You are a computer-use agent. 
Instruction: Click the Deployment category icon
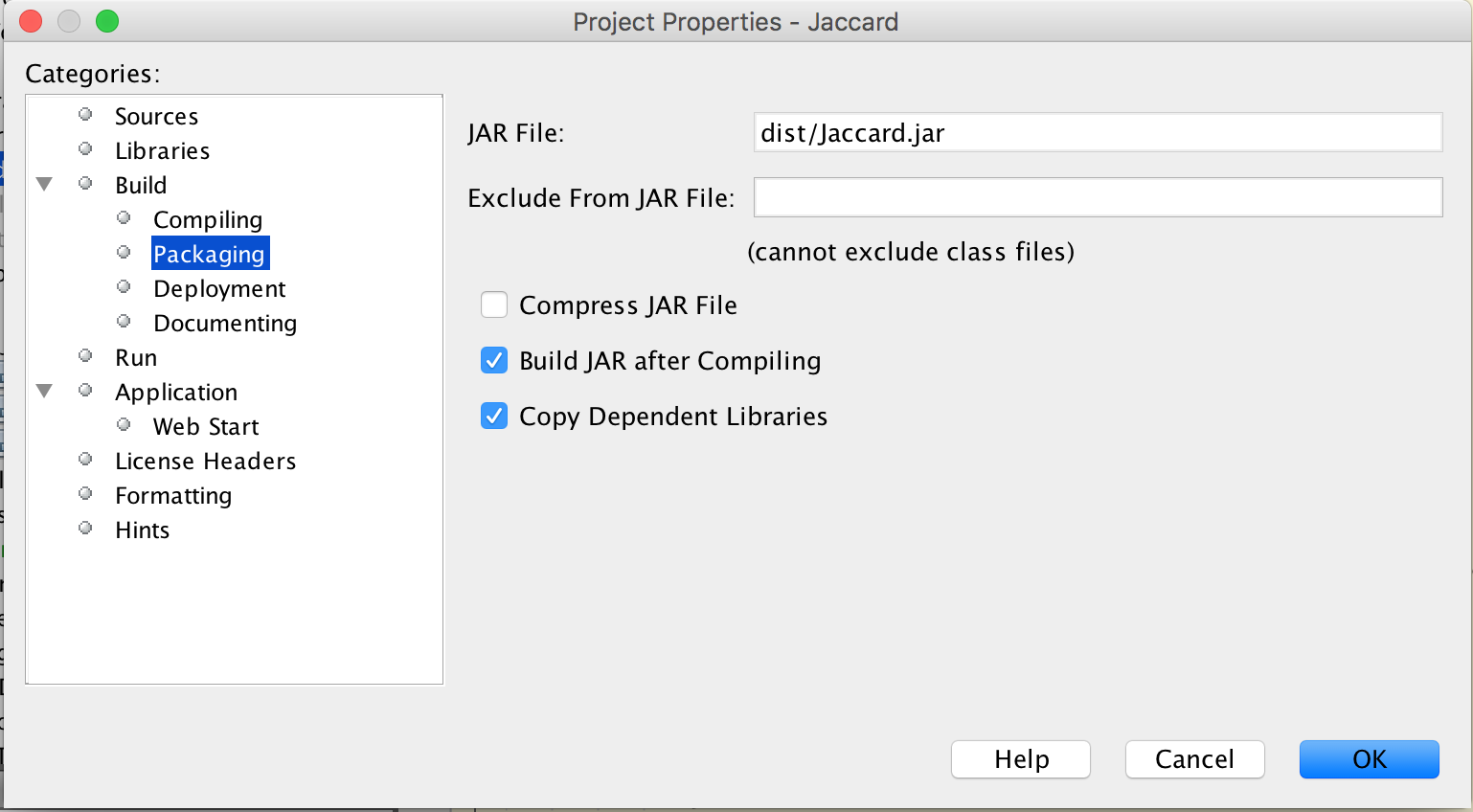pyautogui.click(x=123, y=286)
